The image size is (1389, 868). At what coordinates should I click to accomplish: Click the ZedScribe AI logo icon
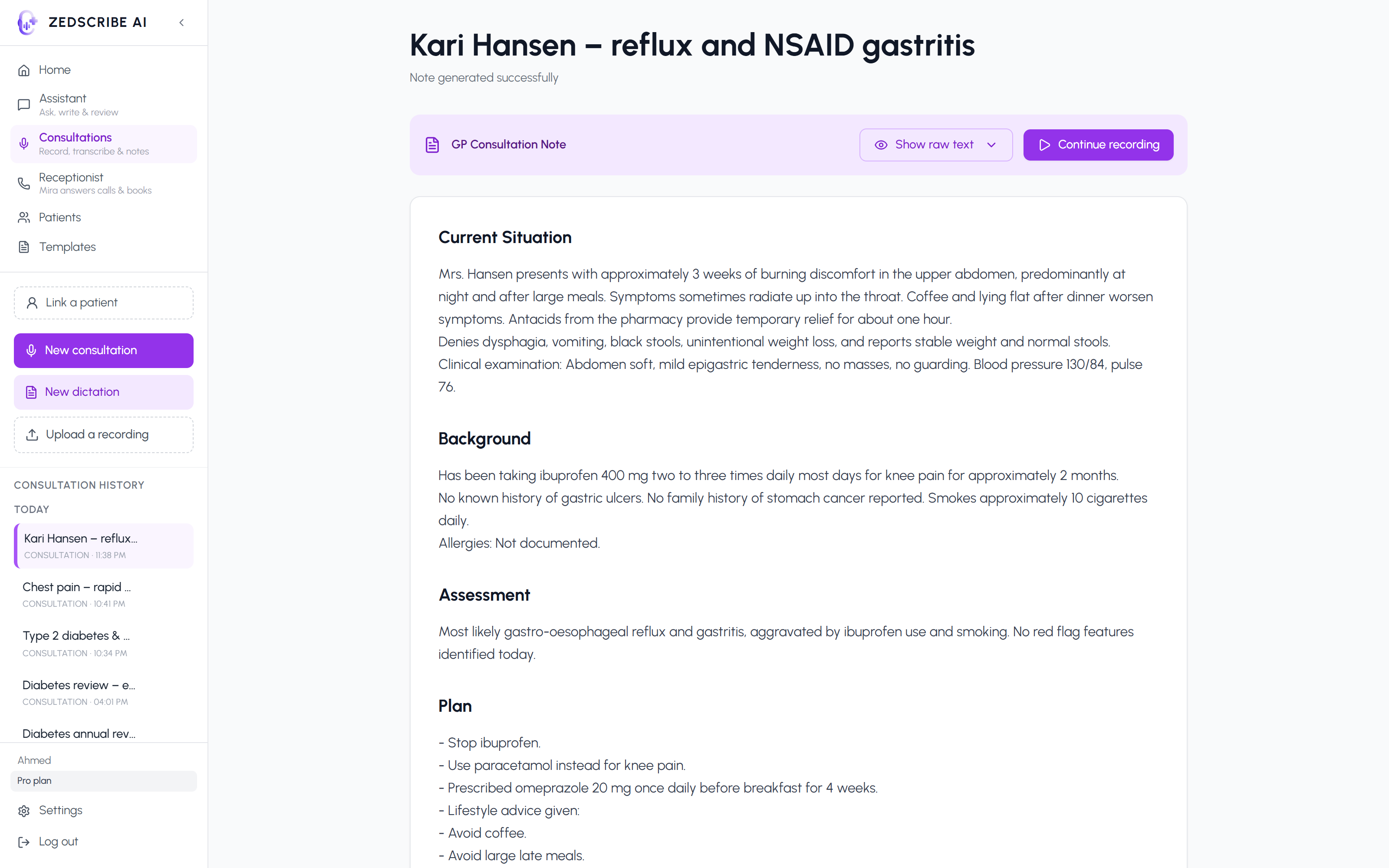(x=27, y=23)
